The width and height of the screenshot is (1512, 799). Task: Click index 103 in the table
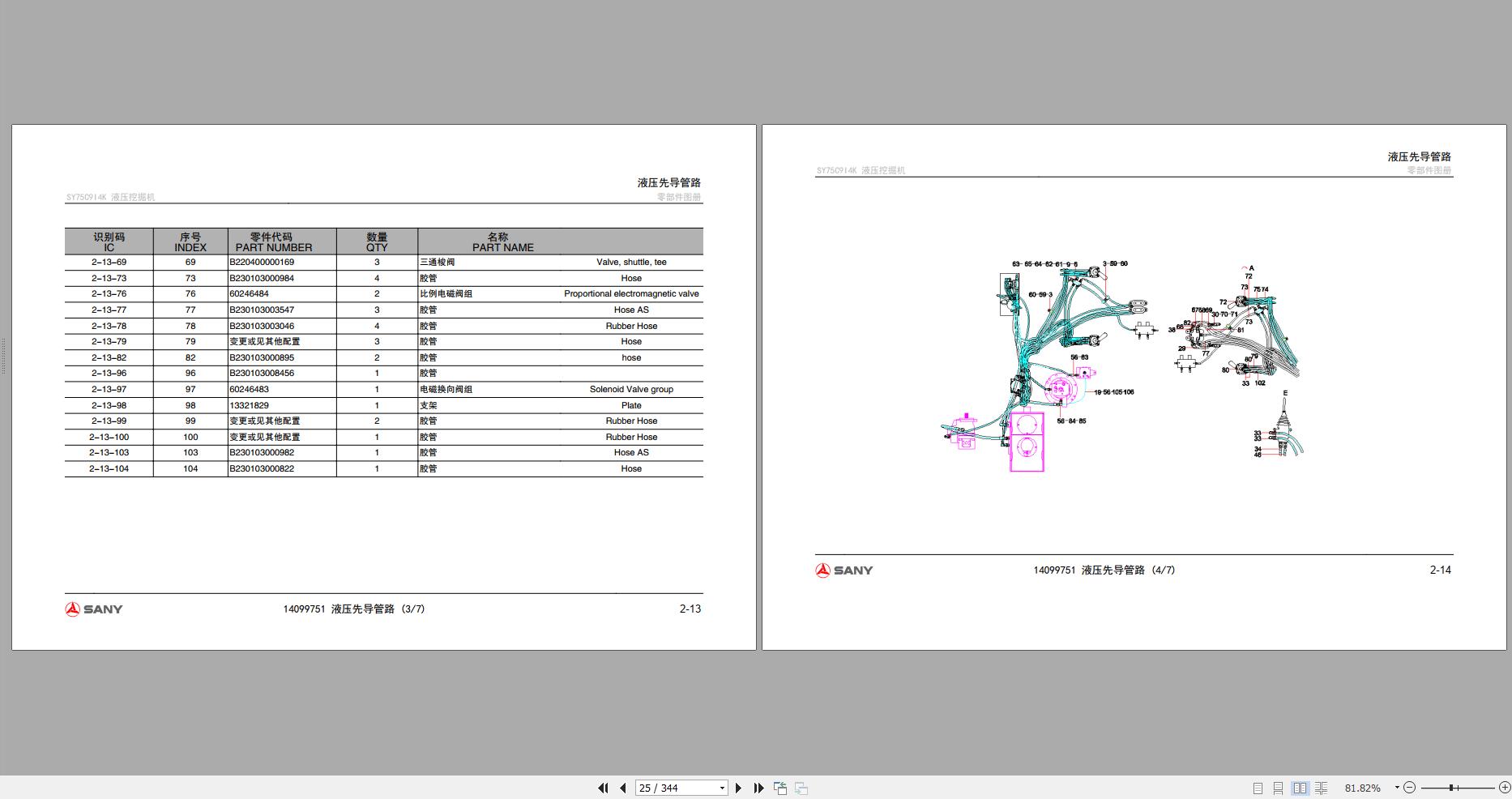pyautogui.click(x=190, y=453)
